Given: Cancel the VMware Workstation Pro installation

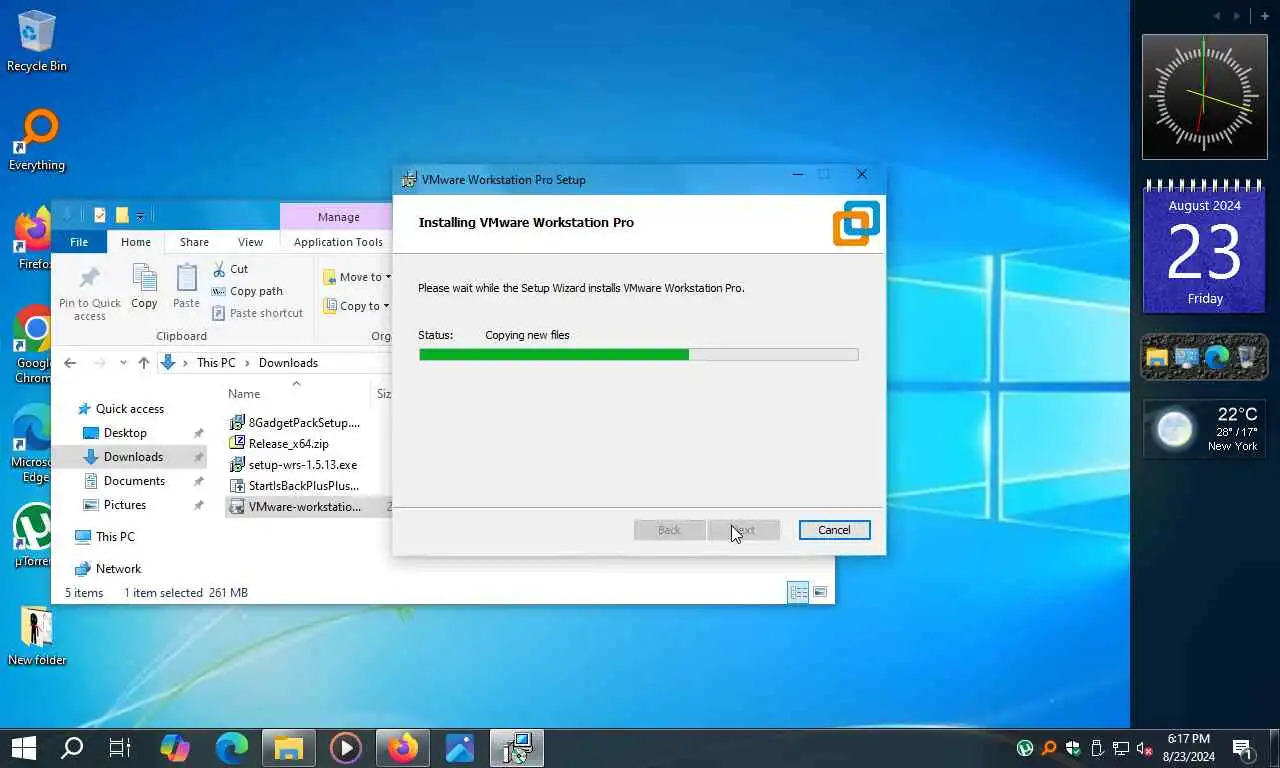Looking at the screenshot, I should pyautogui.click(x=834, y=530).
